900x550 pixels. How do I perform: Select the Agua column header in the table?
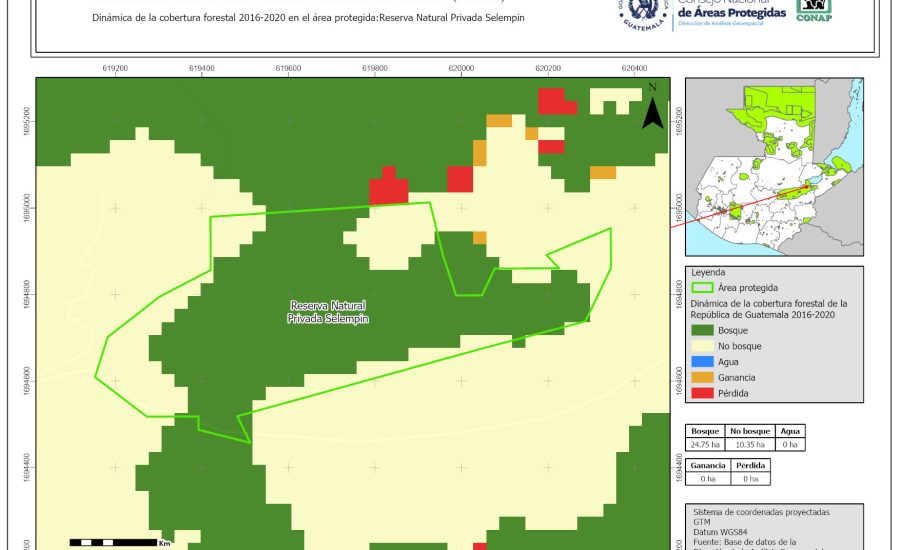click(x=791, y=431)
